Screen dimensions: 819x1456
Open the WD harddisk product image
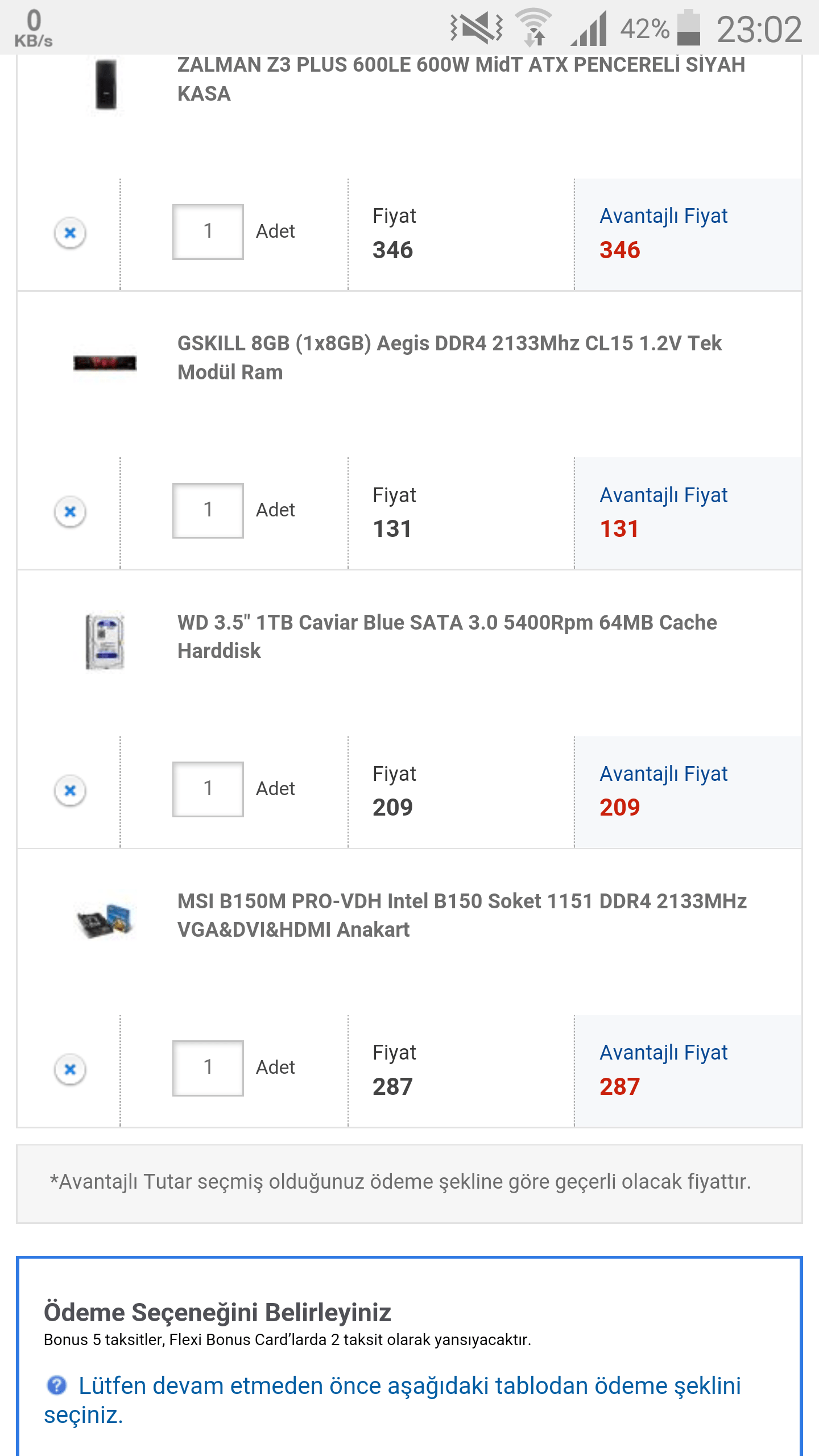click(105, 641)
